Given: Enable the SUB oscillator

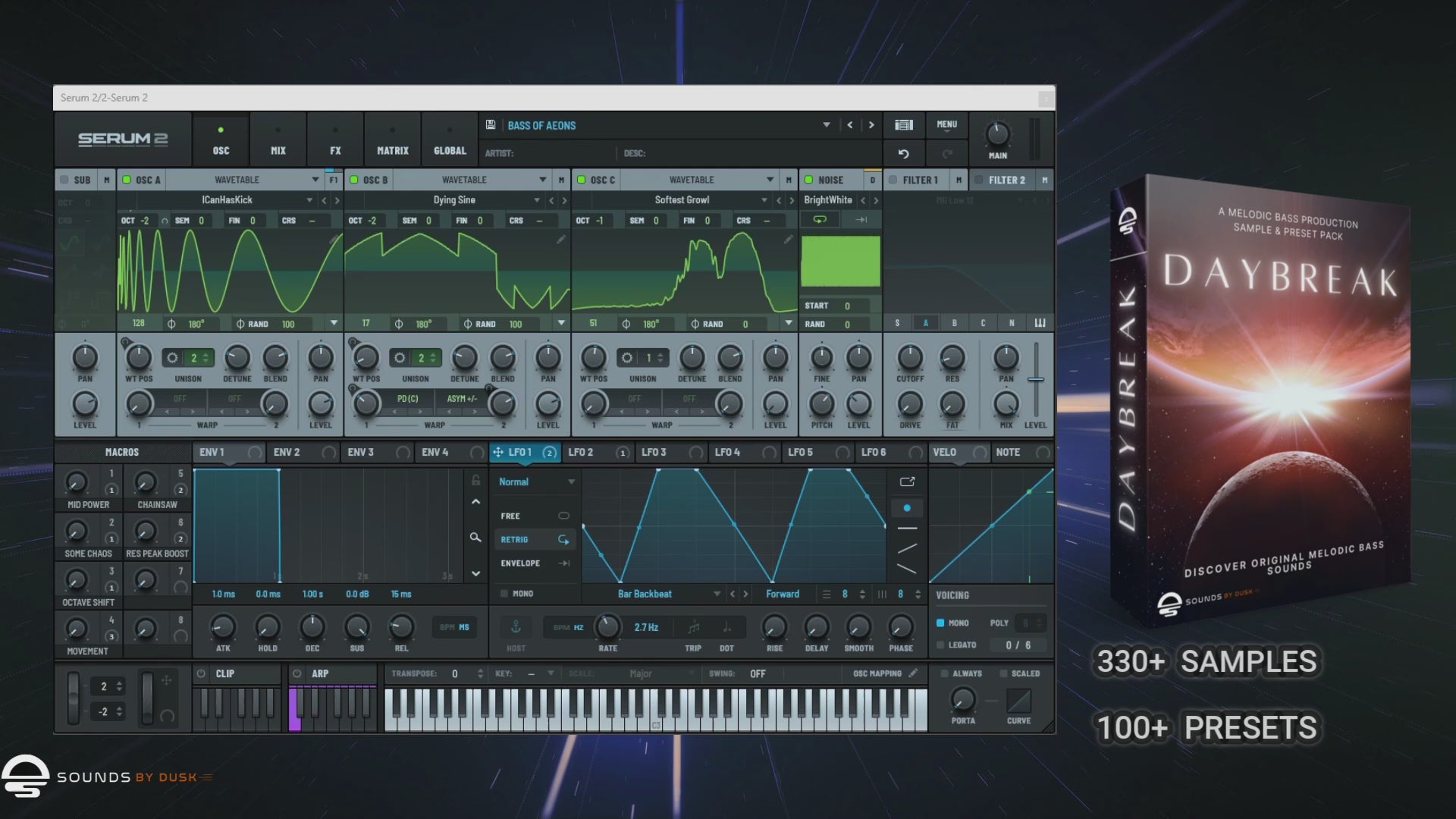Looking at the screenshot, I should (x=64, y=180).
